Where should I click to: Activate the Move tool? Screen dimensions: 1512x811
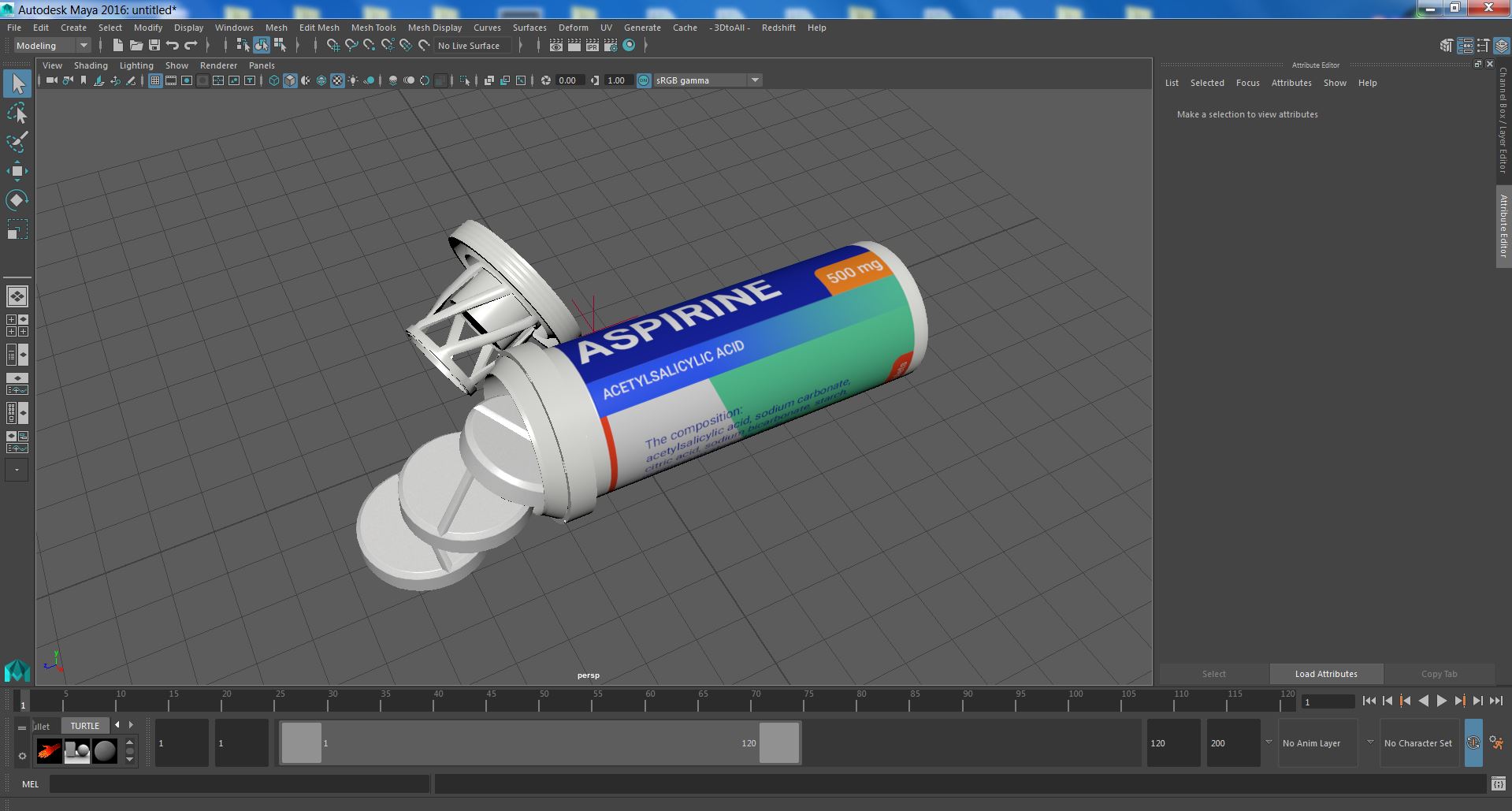pyautogui.click(x=17, y=171)
